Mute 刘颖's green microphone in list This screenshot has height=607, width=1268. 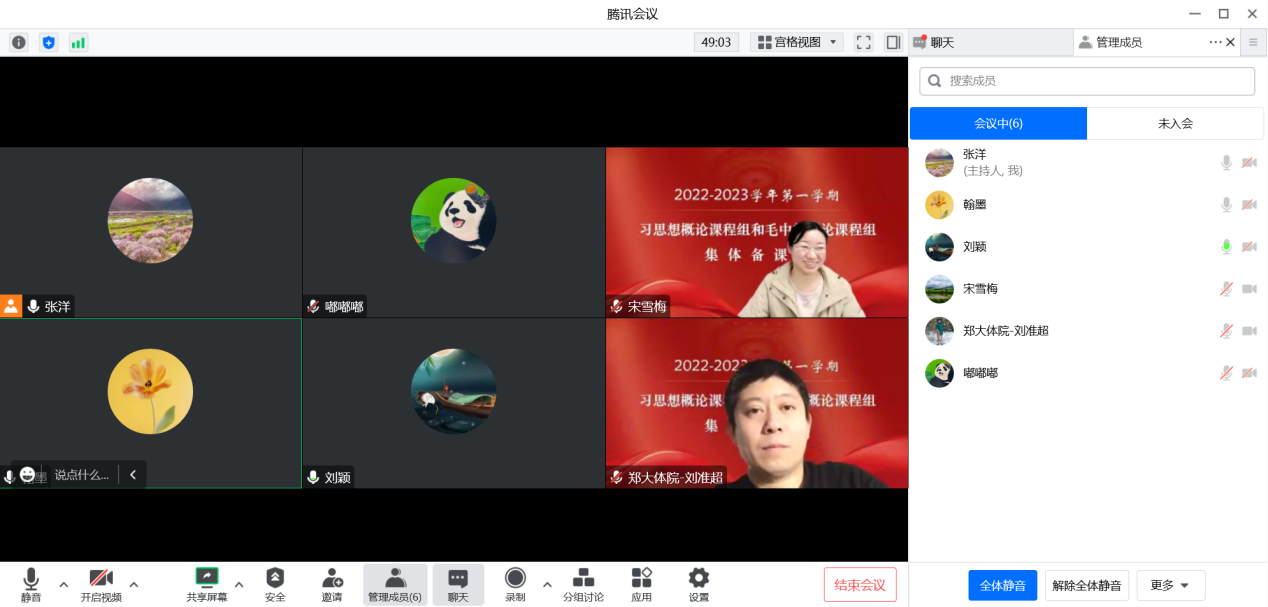(x=1226, y=246)
